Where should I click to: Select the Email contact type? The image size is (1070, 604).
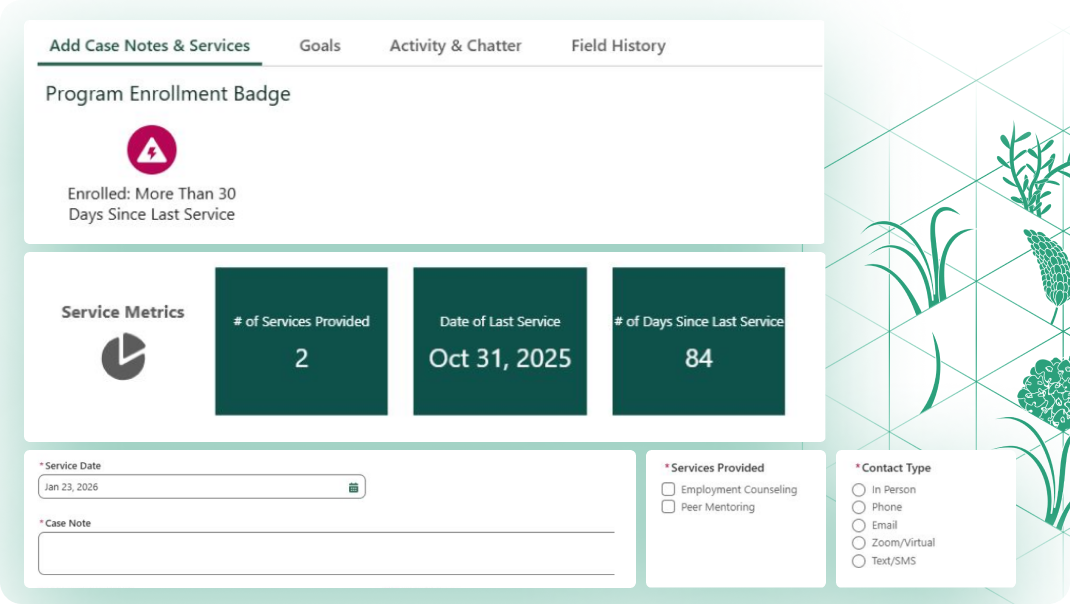858,526
